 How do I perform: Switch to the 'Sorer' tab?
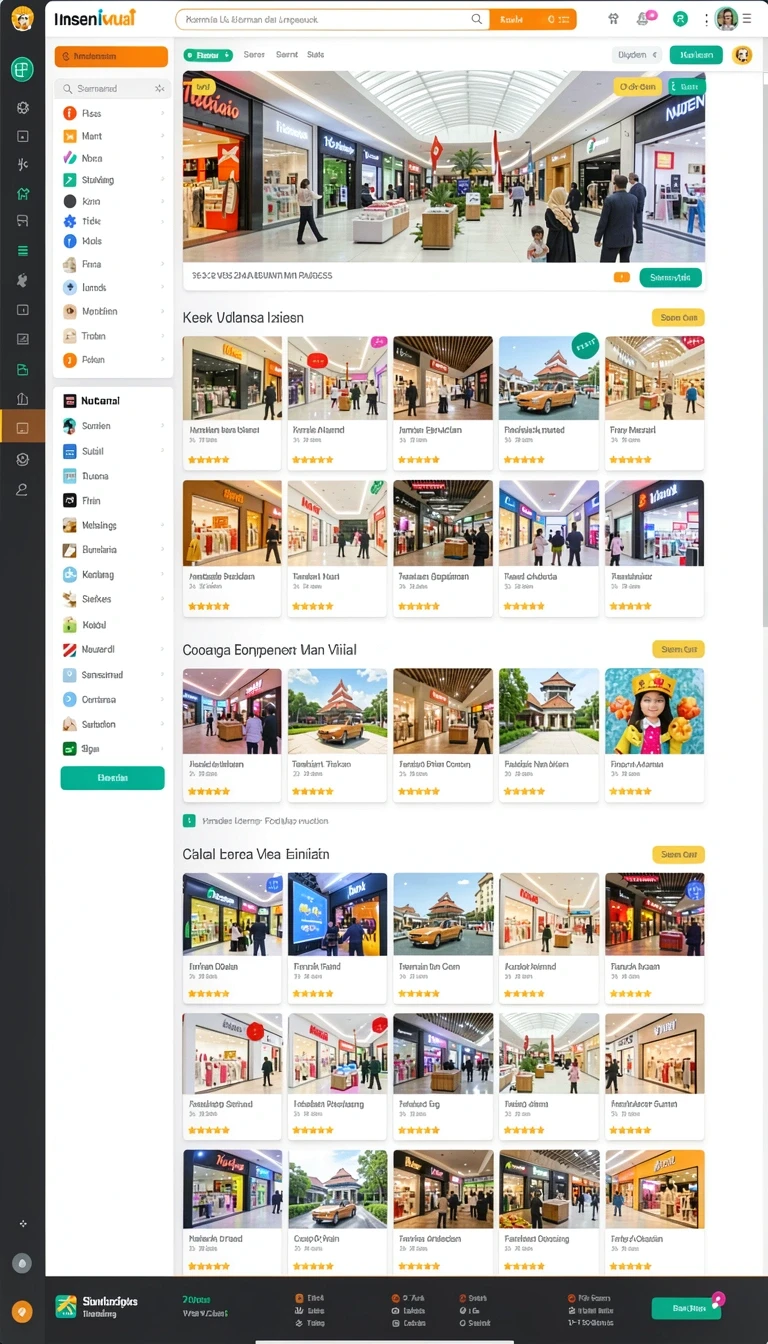254,55
